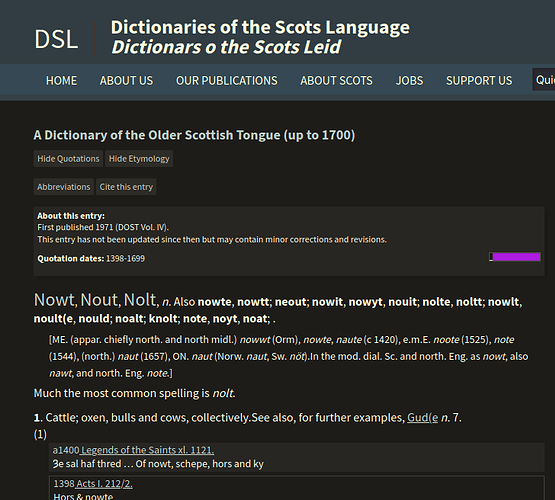Open Legends of the Saints xl. 1121 source
This screenshot has height=500, width=555.
pos(147,450)
